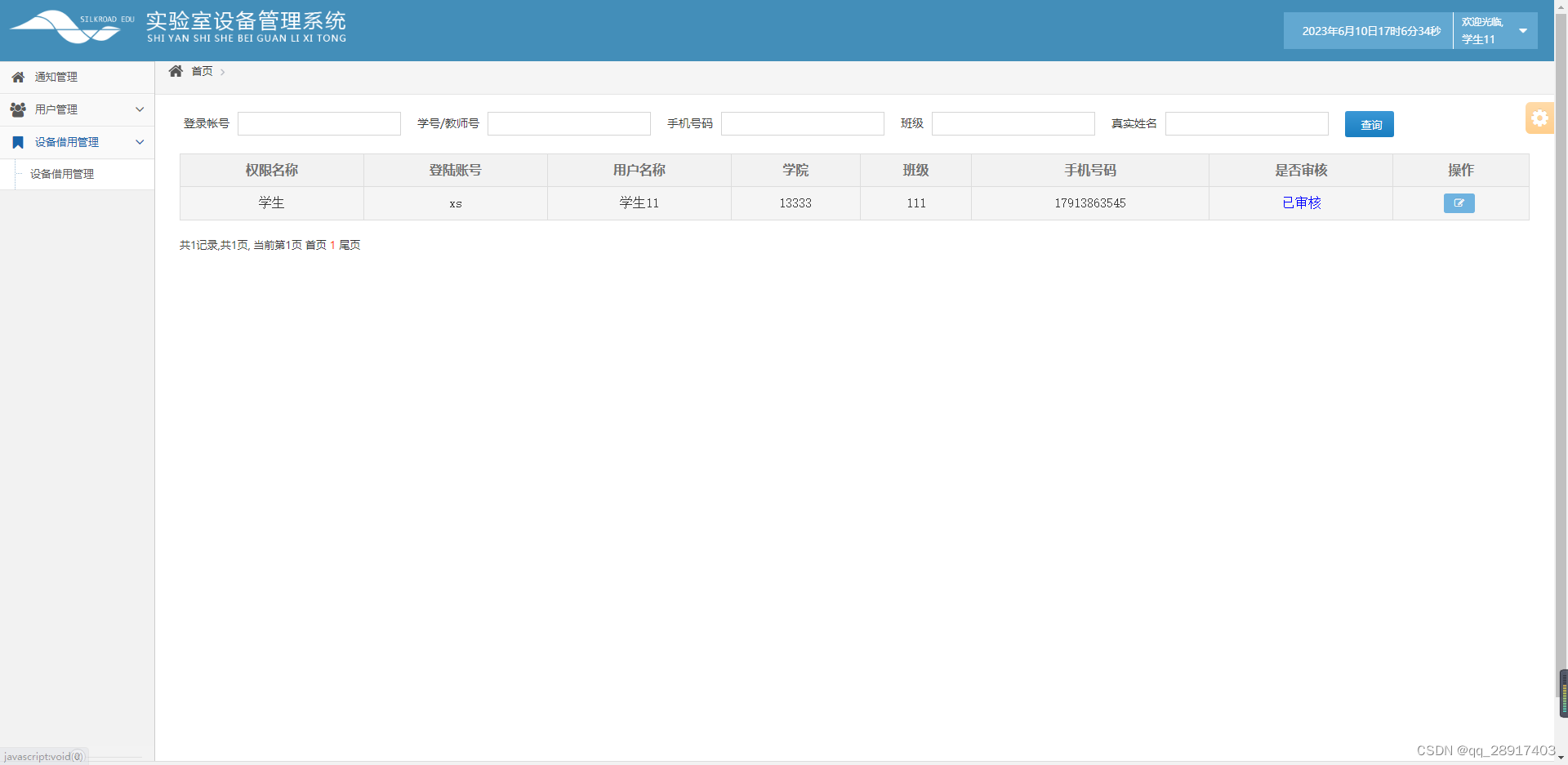
Task: Go to the 首页 breadcrumb link
Action: [x=202, y=71]
